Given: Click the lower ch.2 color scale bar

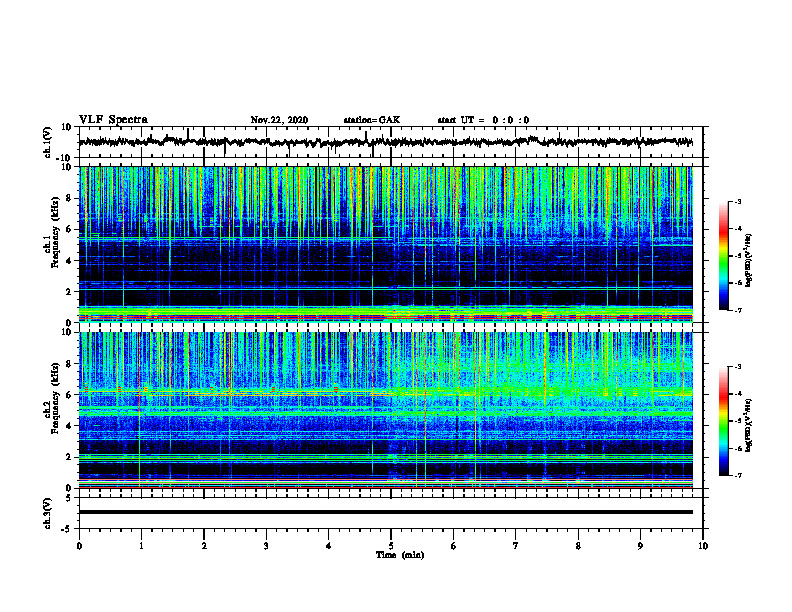Looking at the screenshot, I should (x=724, y=421).
